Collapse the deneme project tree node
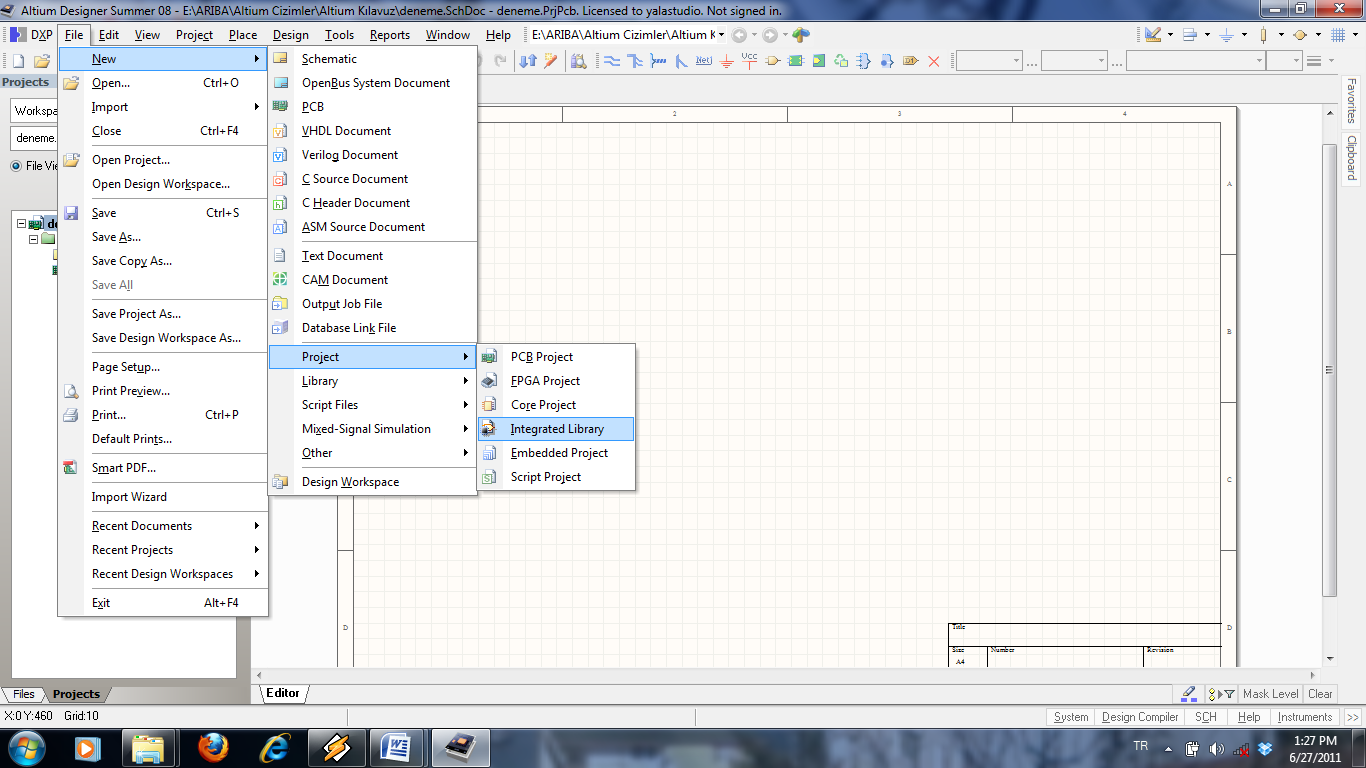1366x768 pixels. (x=21, y=224)
